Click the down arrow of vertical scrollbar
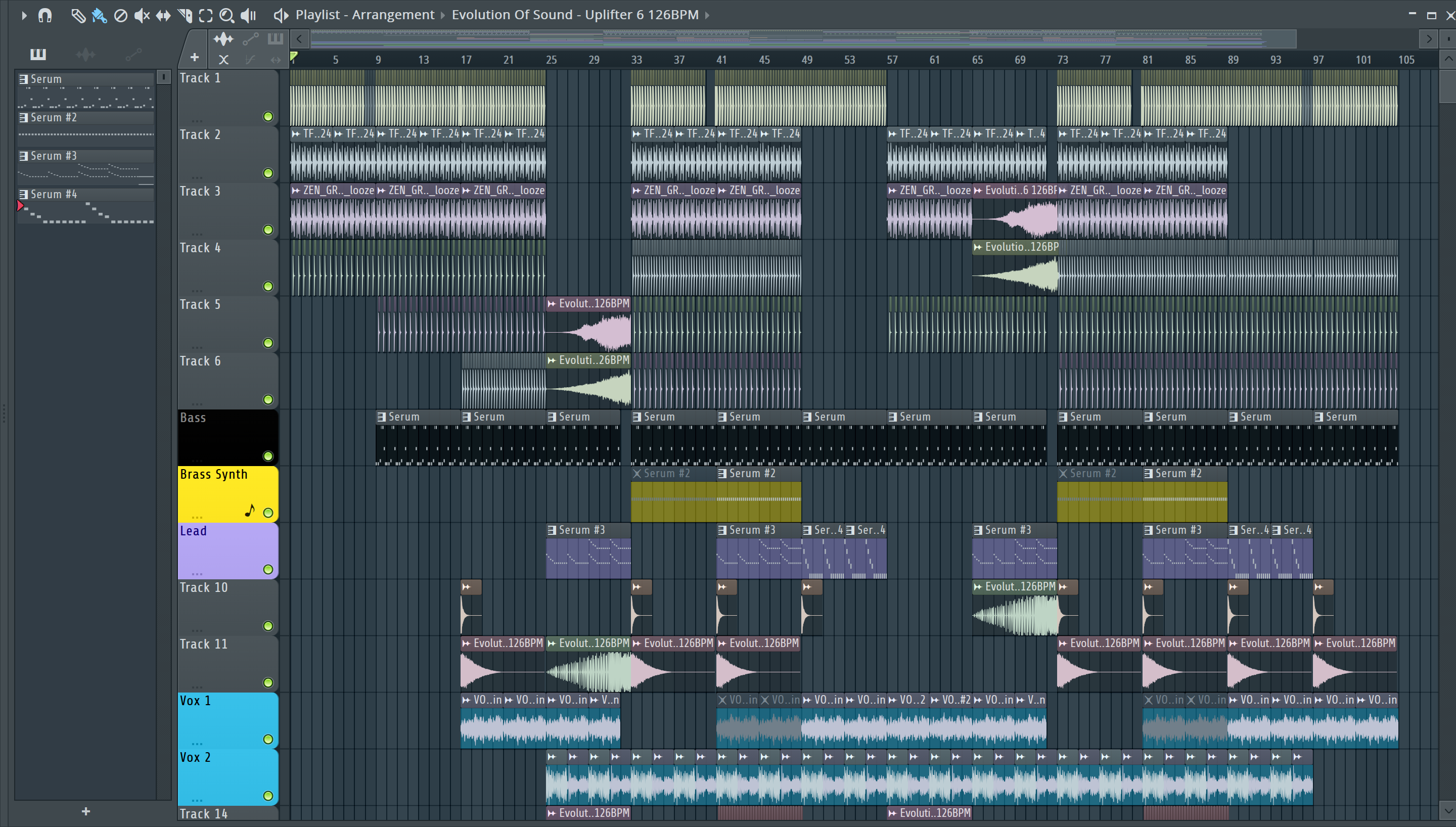Screen dimensions: 1456x827 coord(1447,809)
